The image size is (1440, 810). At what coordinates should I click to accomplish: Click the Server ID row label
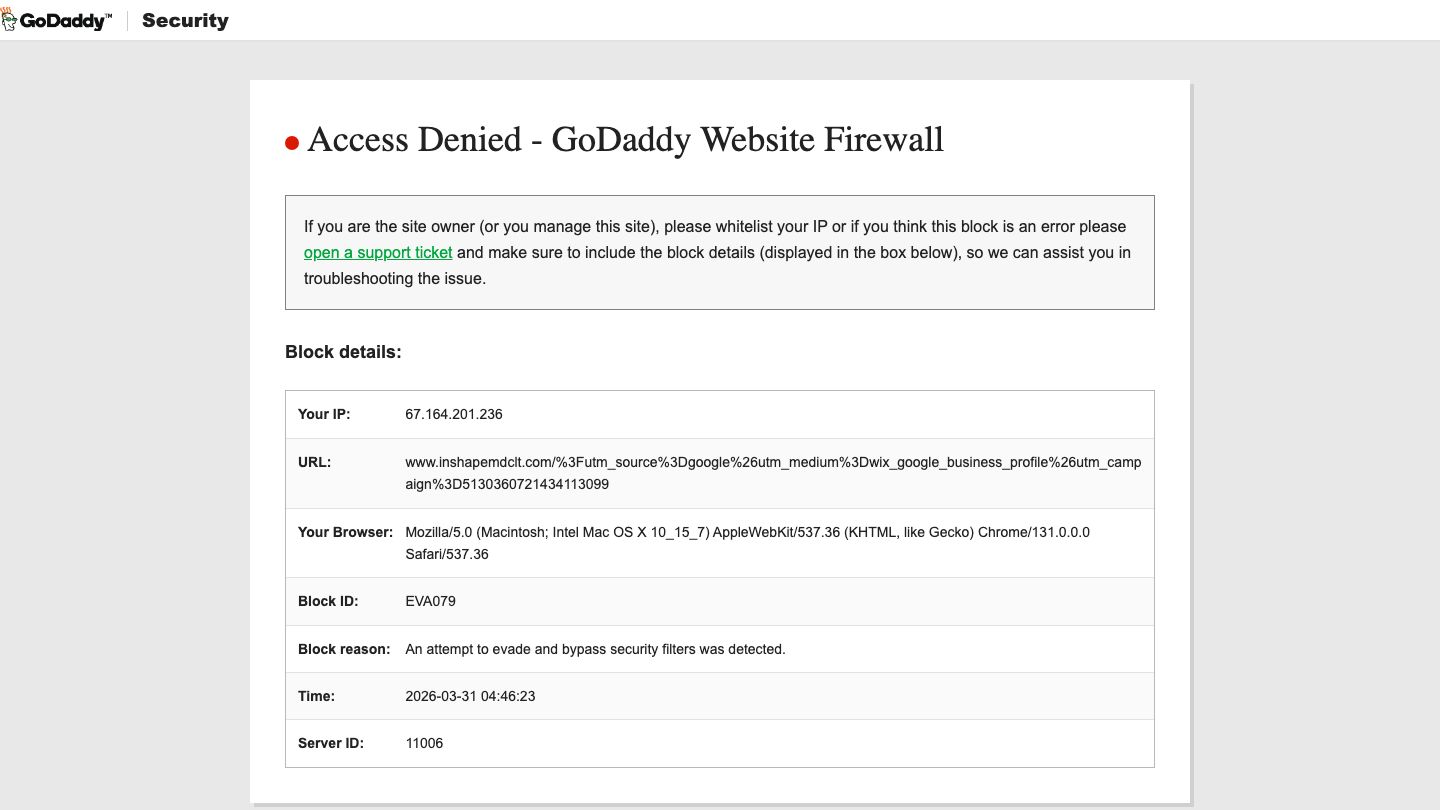point(331,743)
